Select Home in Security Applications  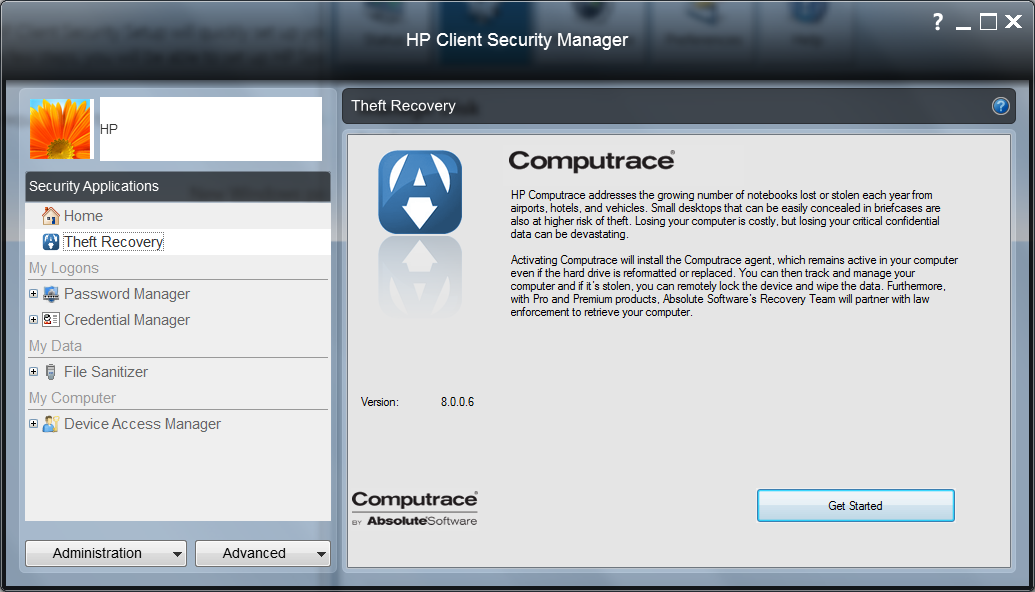click(x=83, y=216)
